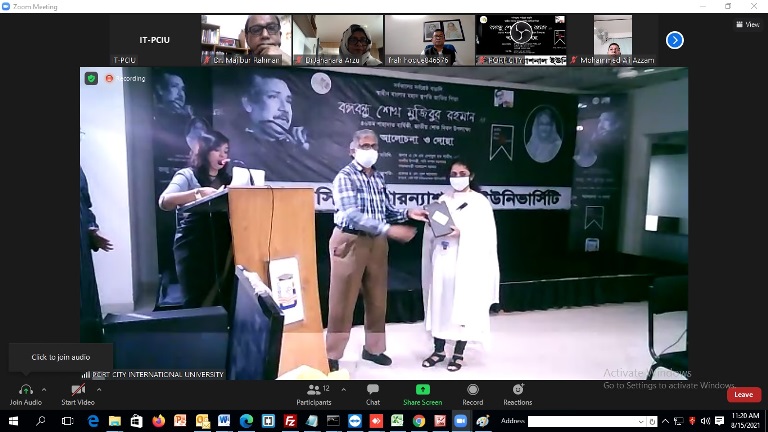This screenshot has width=768, height=432.
Task: Open the Chat panel
Action: [373, 395]
